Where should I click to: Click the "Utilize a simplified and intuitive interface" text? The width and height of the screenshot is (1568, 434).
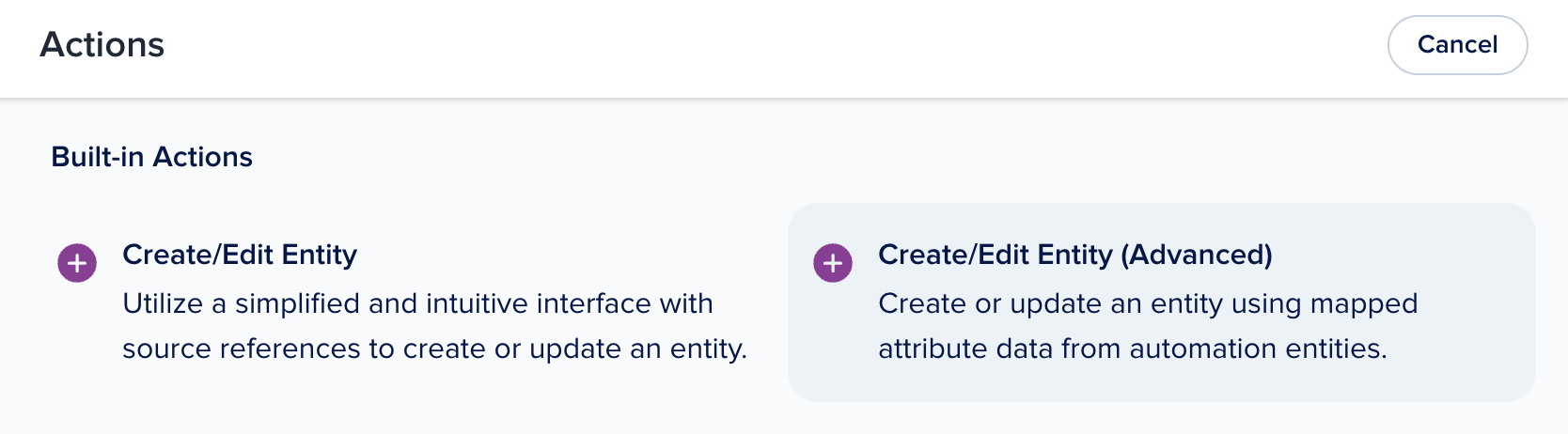[417, 303]
